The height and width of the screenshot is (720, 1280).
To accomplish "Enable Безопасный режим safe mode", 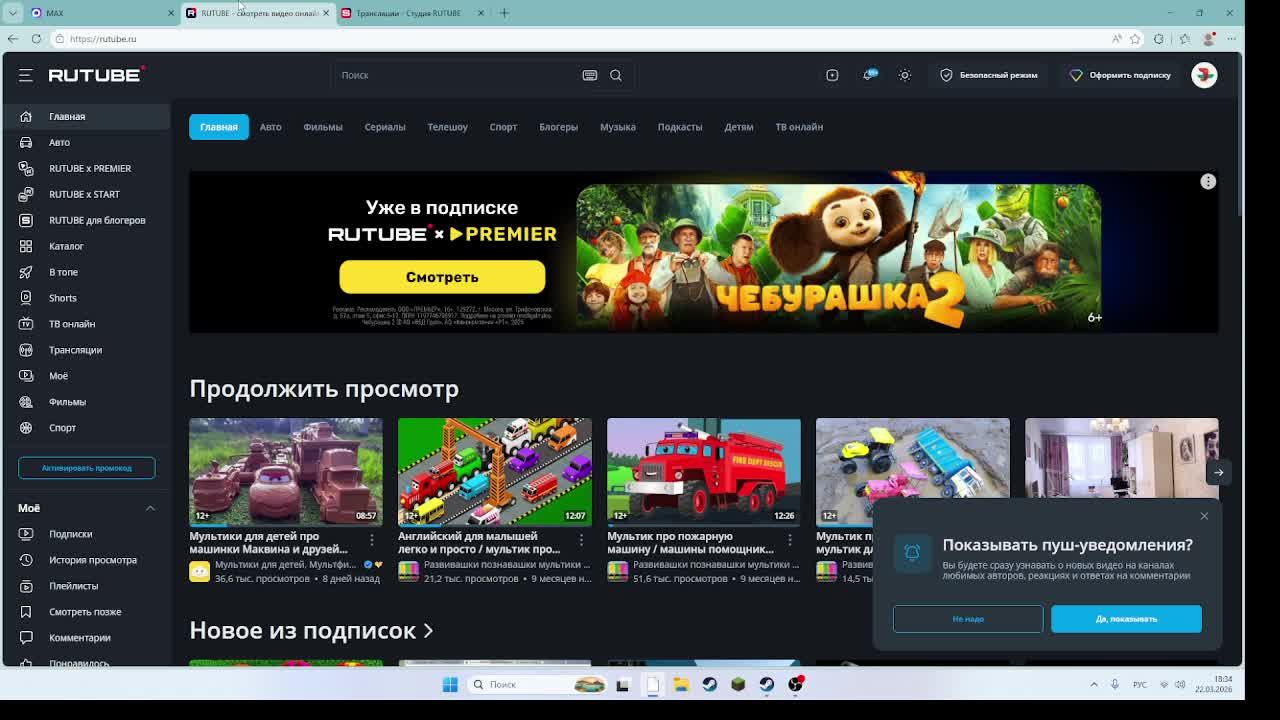I will click(x=988, y=75).
